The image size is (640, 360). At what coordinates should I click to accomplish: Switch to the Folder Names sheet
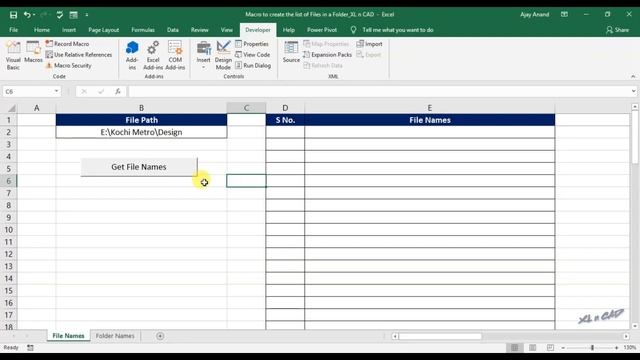tap(115, 336)
